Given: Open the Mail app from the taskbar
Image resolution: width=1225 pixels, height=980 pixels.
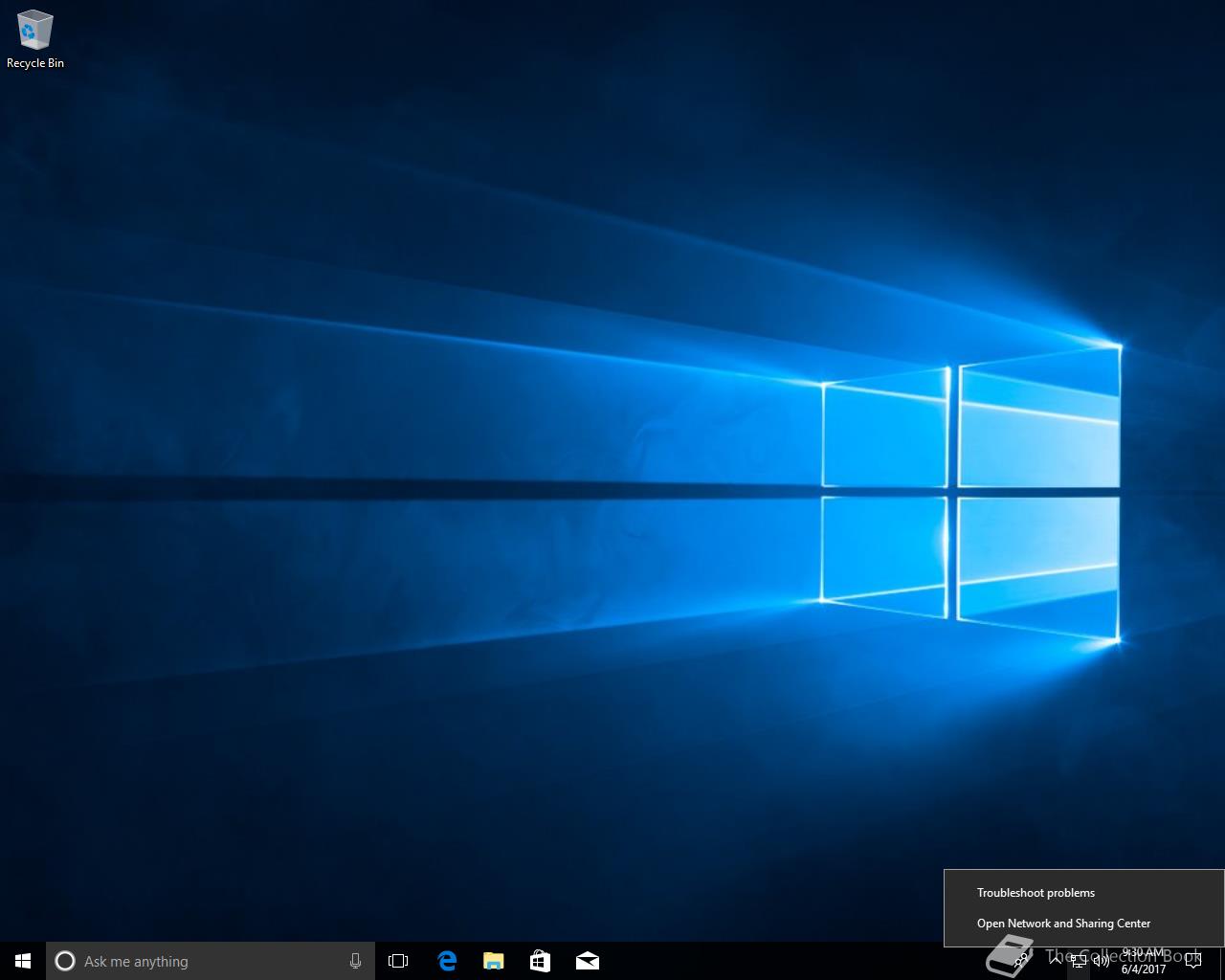Looking at the screenshot, I should [588, 961].
